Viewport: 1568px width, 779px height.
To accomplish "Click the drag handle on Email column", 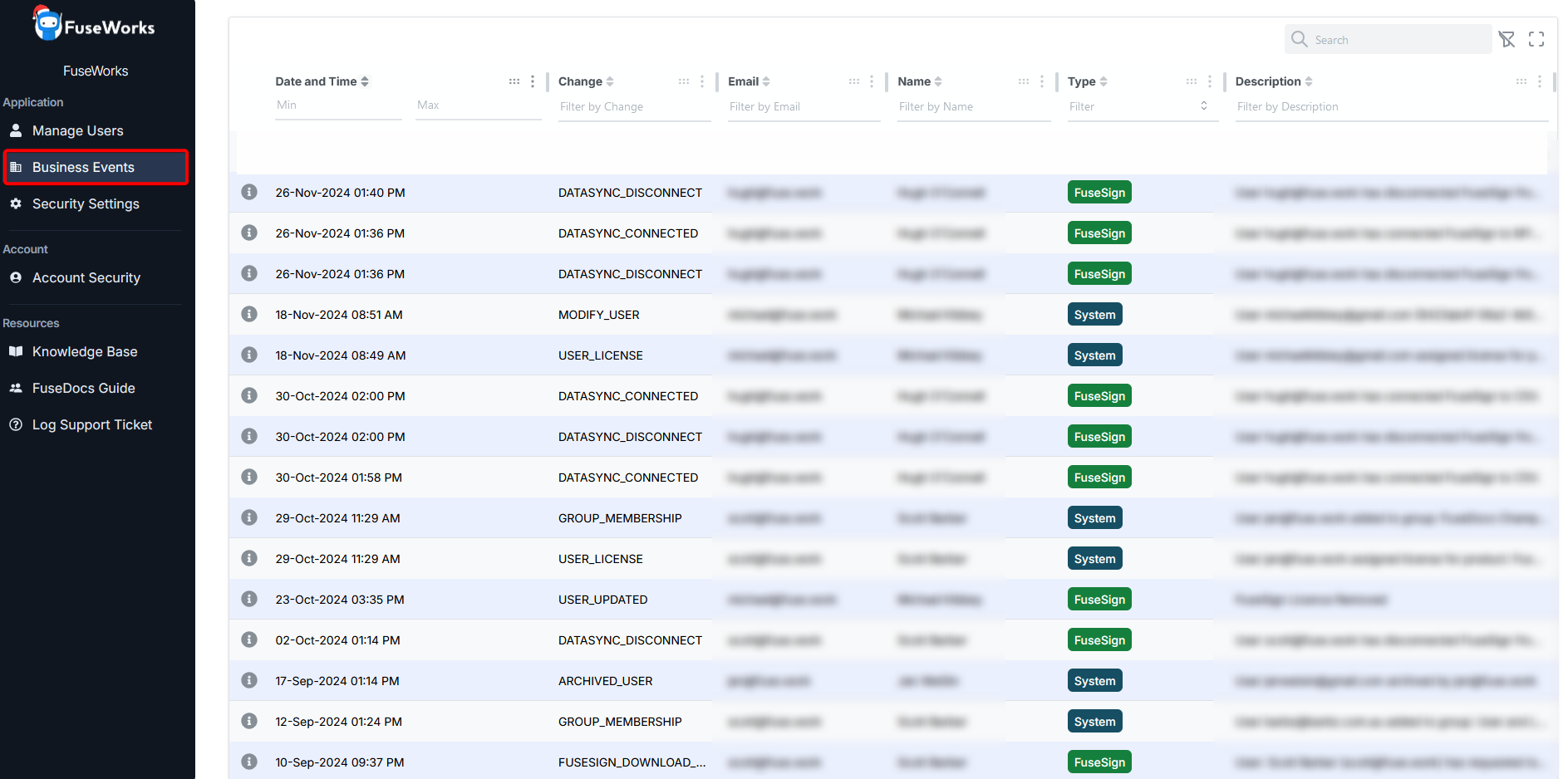I will 853,81.
